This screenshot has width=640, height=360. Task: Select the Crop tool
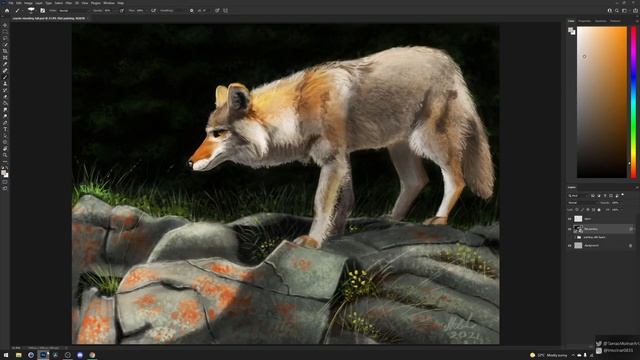[x=5, y=51]
